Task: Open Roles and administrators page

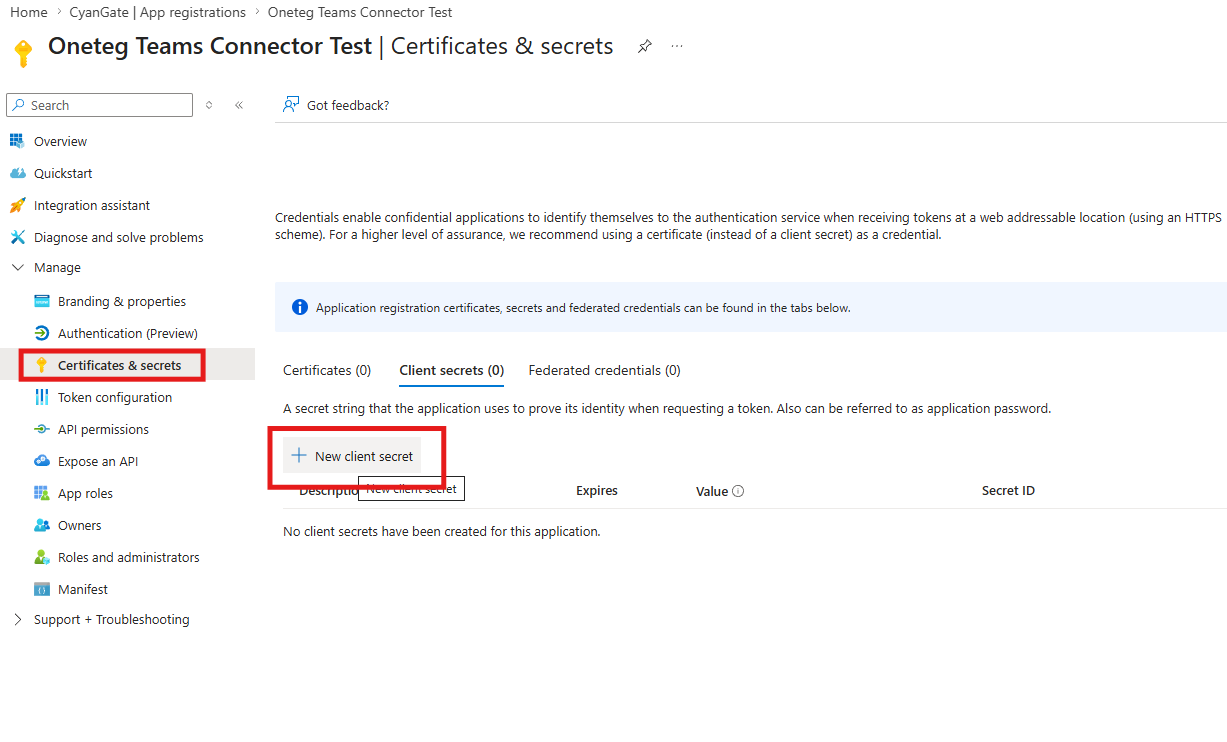Action: click(x=127, y=557)
